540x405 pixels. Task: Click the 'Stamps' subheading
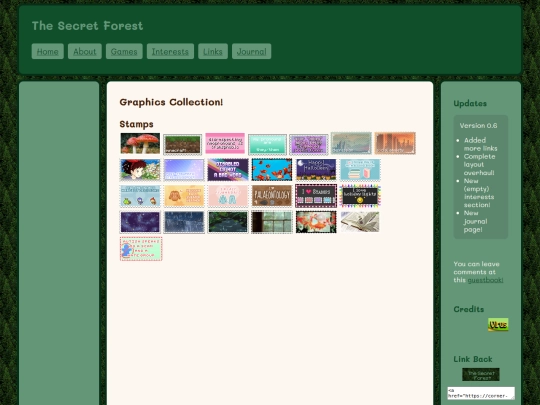pos(136,124)
